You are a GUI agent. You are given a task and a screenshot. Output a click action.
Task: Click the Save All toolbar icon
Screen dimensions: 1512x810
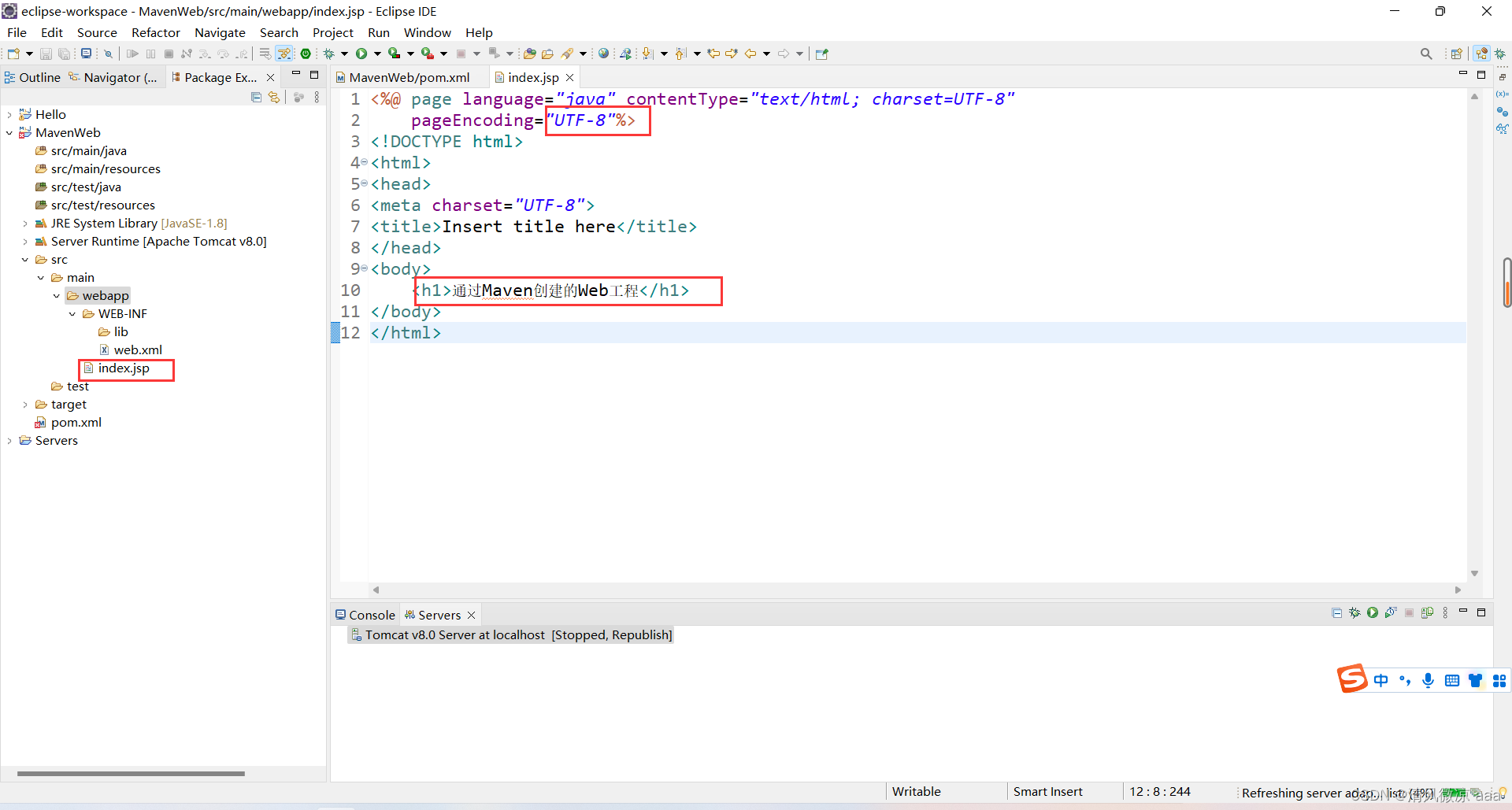tap(64, 54)
